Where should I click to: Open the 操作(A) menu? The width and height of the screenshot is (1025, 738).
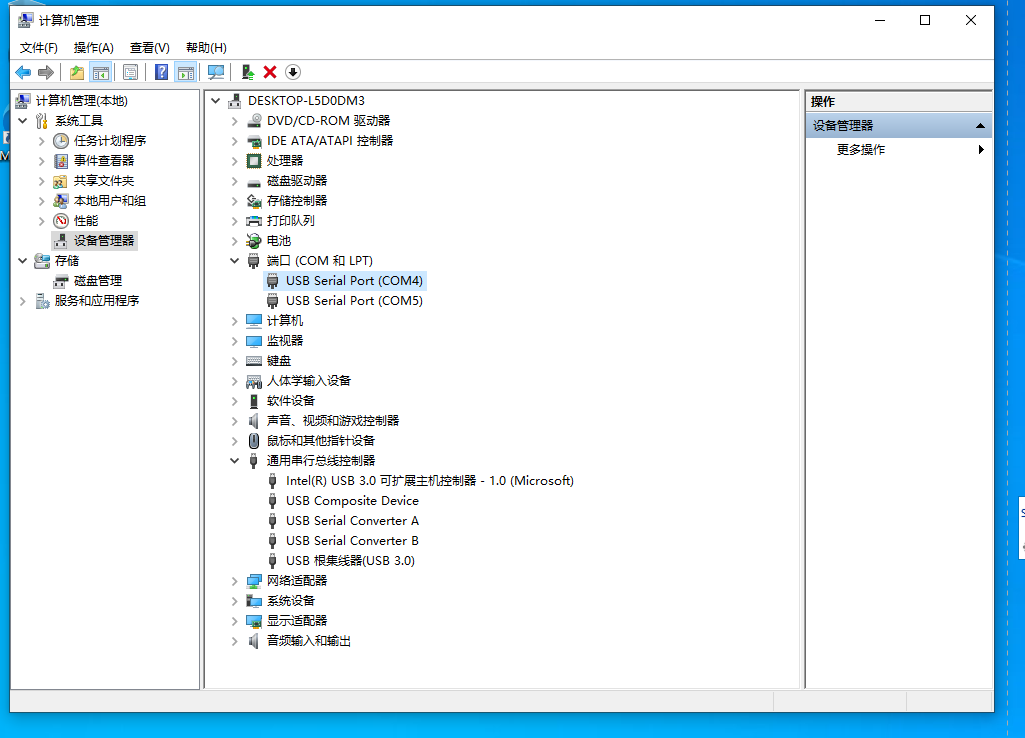pos(93,47)
